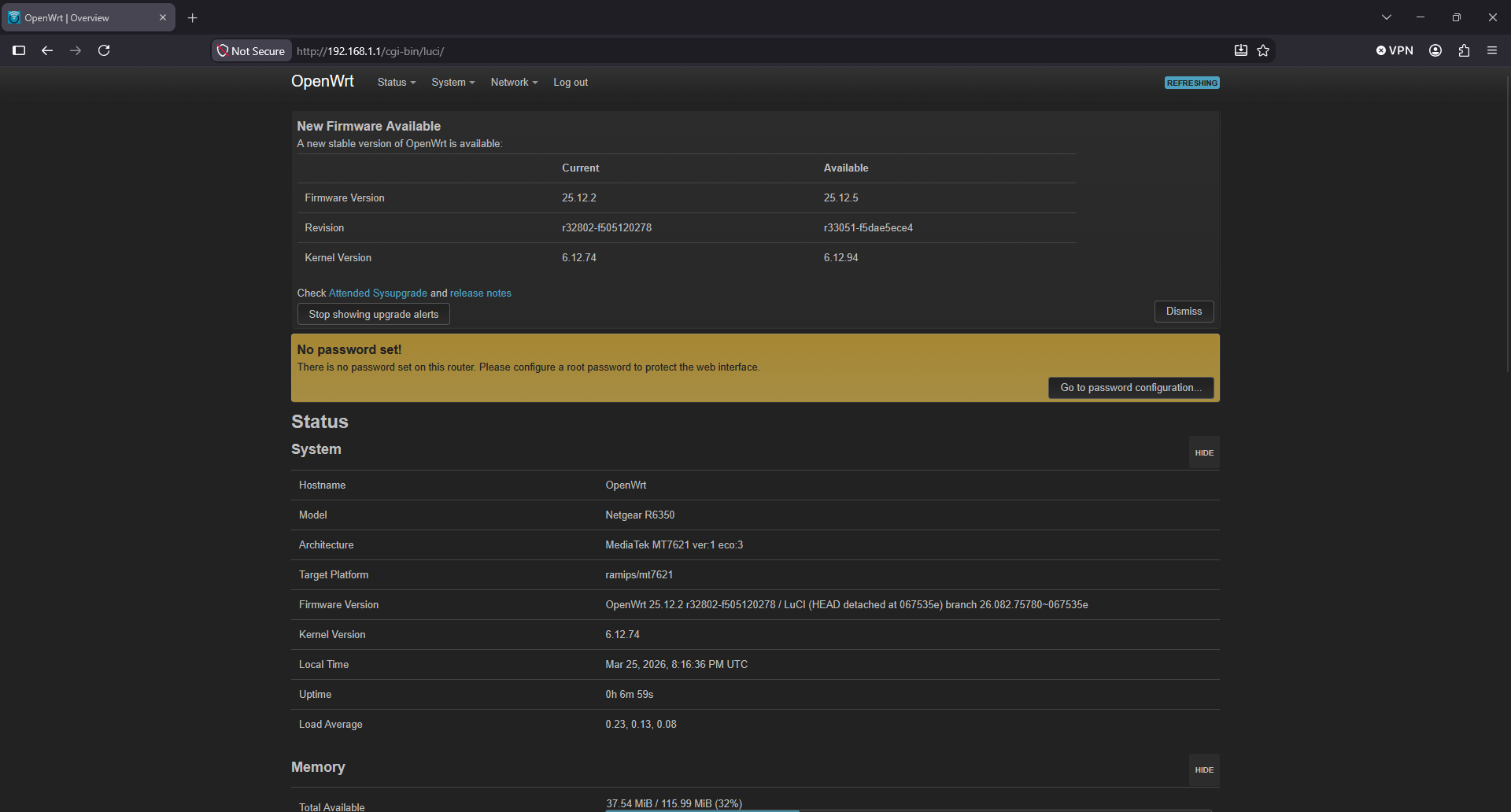
Task: Open the extensions puzzle icon
Action: [1464, 50]
